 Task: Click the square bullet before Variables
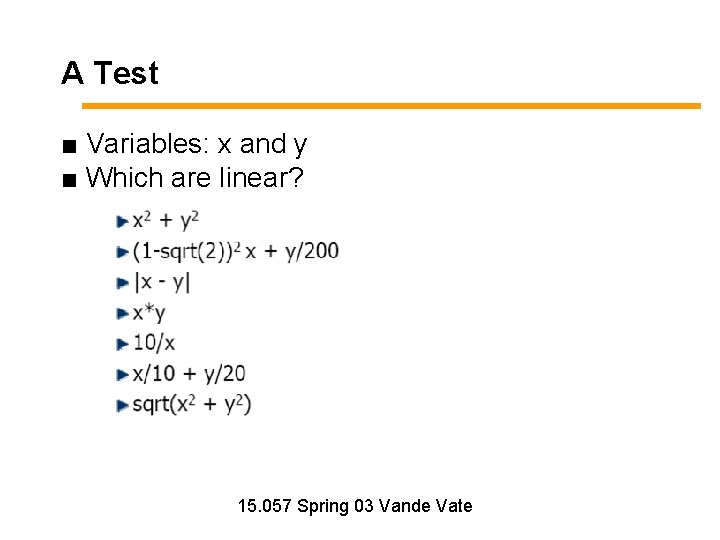point(68,147)
